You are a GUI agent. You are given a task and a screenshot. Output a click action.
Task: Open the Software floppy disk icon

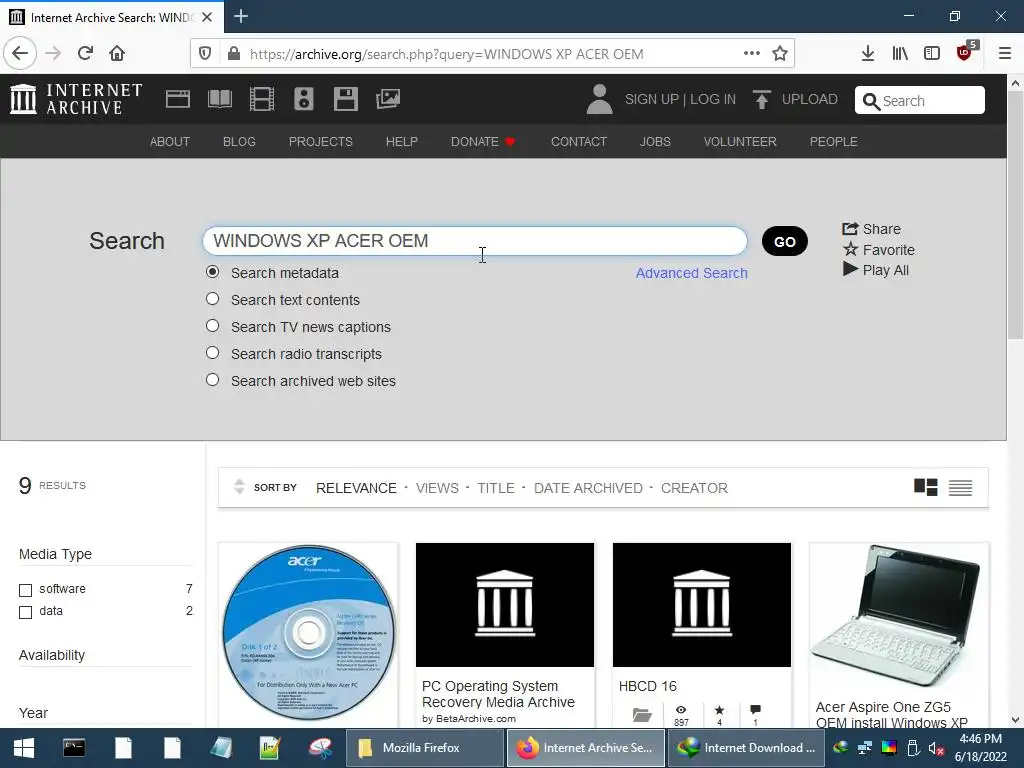tap(345, 99)
